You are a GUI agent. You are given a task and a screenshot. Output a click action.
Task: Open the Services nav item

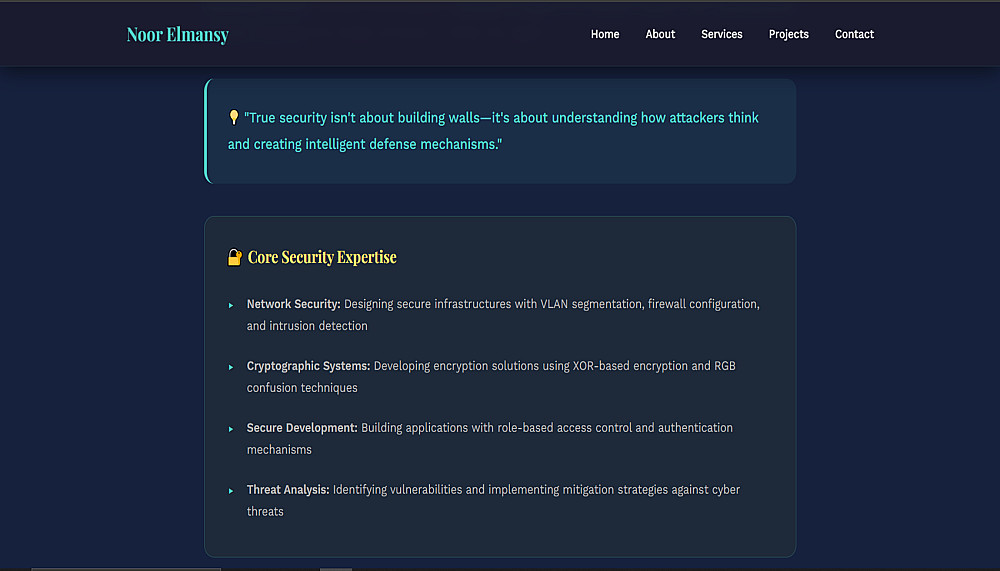click(721, 34)
